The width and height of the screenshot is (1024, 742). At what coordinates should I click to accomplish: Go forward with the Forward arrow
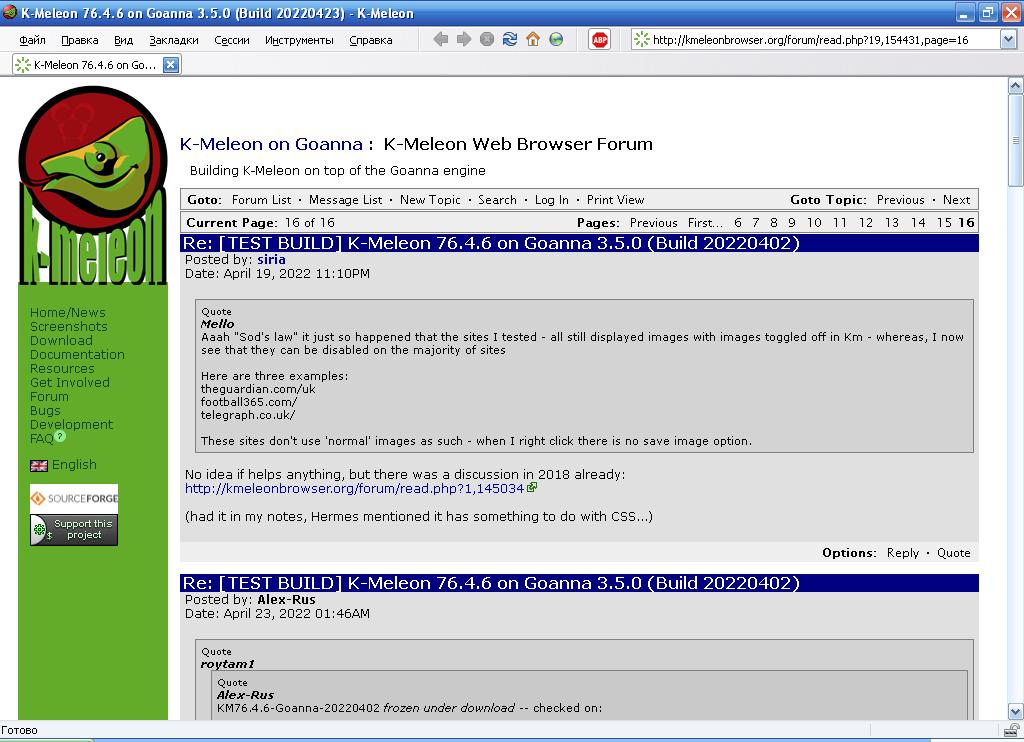[464, 39]
